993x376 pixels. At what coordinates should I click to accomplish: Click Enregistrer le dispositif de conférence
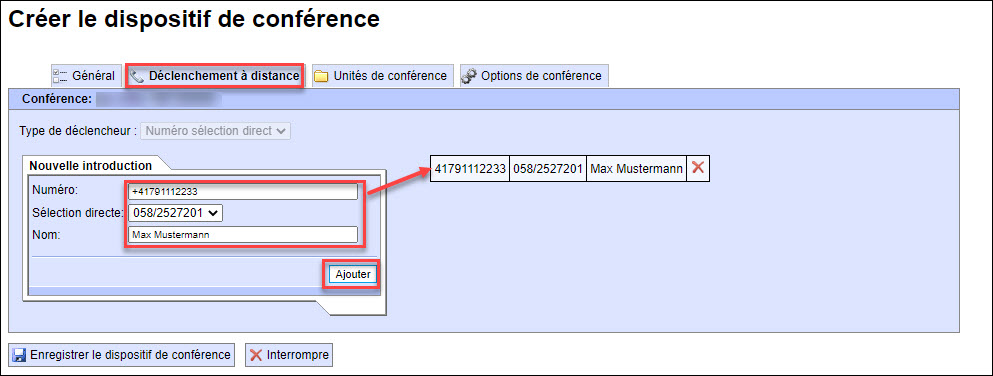pyautogui.click(x=122, y=355)
